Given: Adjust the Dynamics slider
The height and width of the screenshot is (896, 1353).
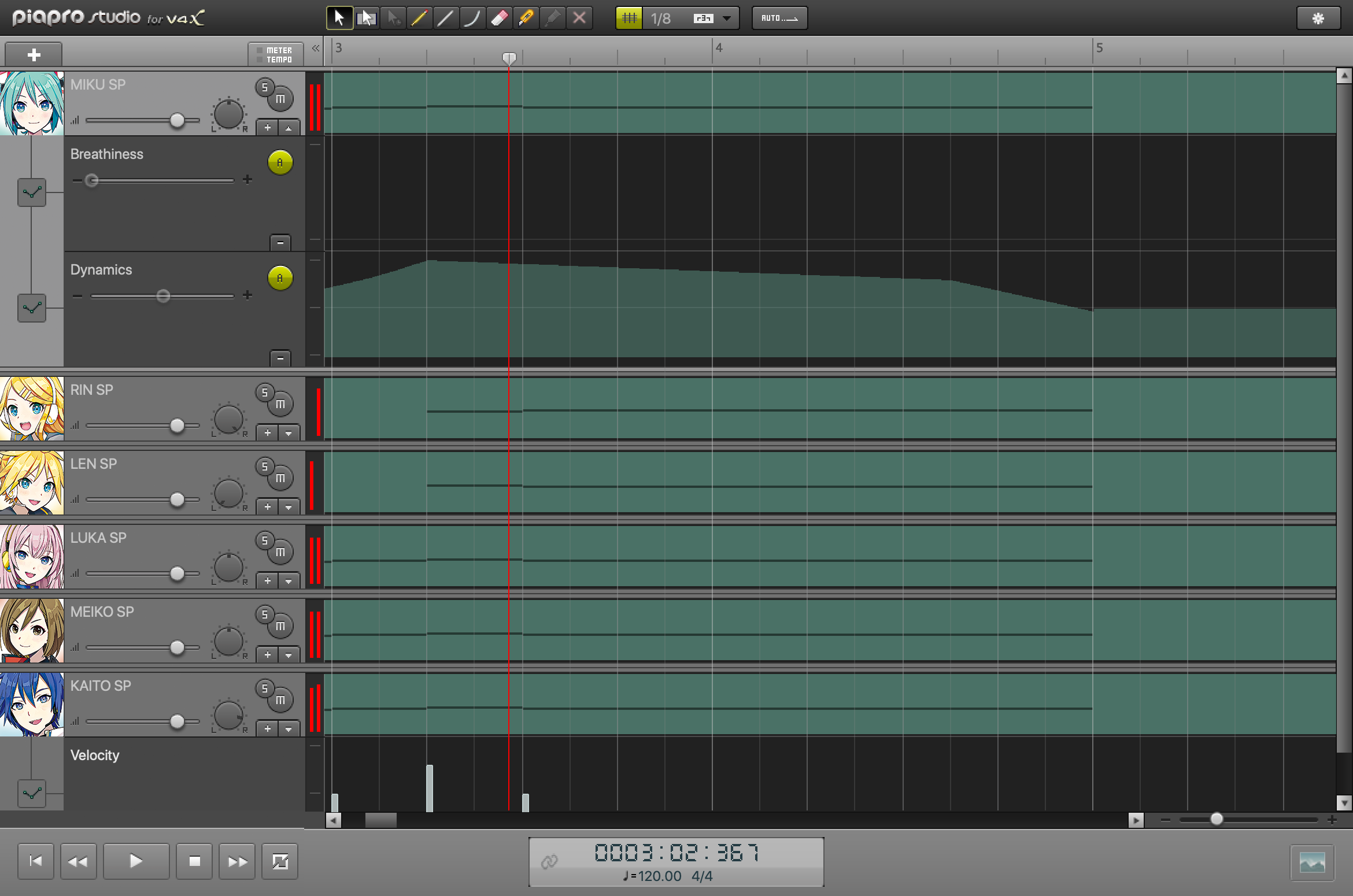Looking at the screenshot, I should (163, 296).
